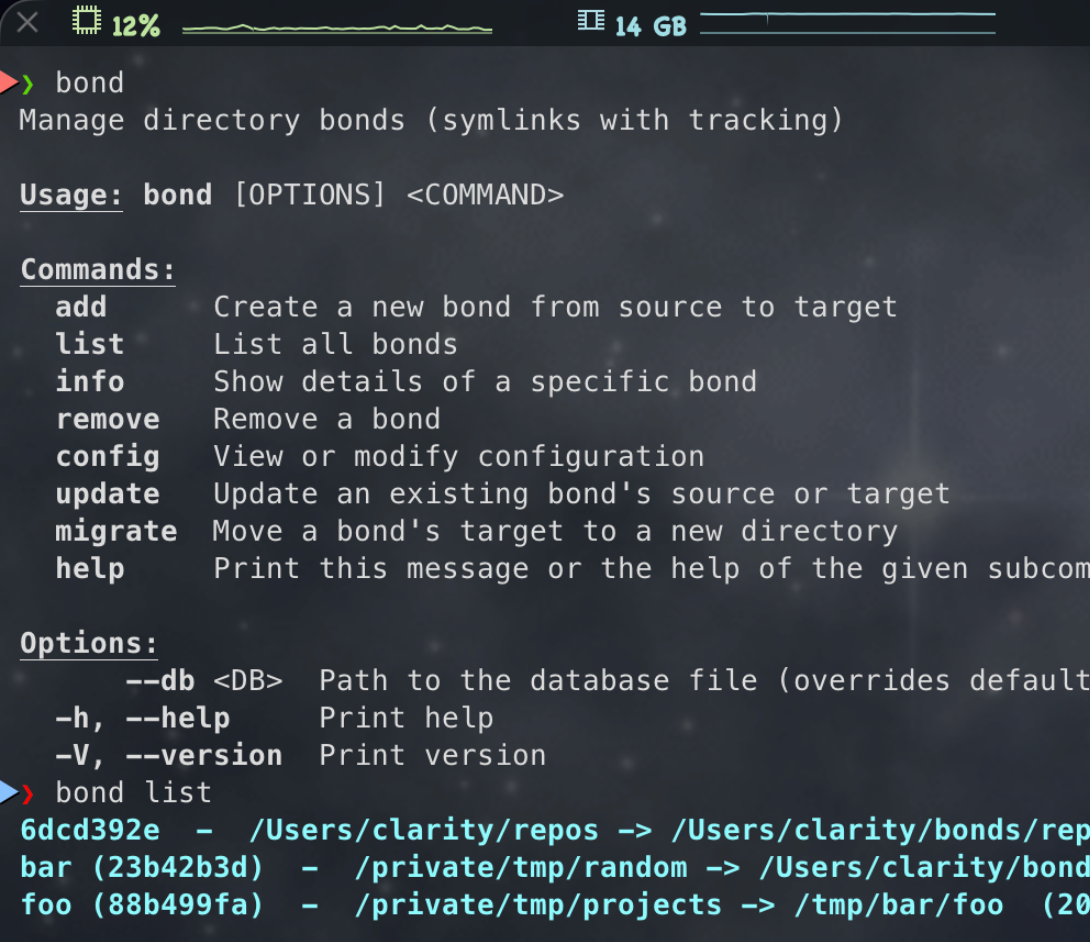Click the 'Print version' description
Image resolution: width=1090 pixels, height=942 pixels.
coord(432,756)
